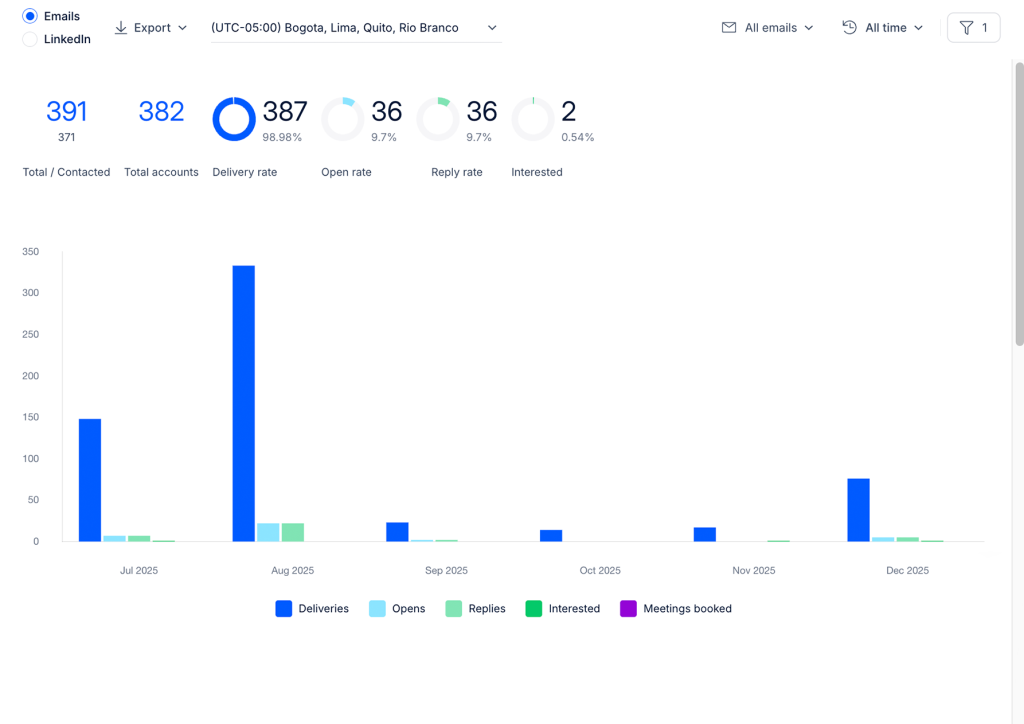Click the 382 total accounts number
1024x724 pixels.
(161, 112)
